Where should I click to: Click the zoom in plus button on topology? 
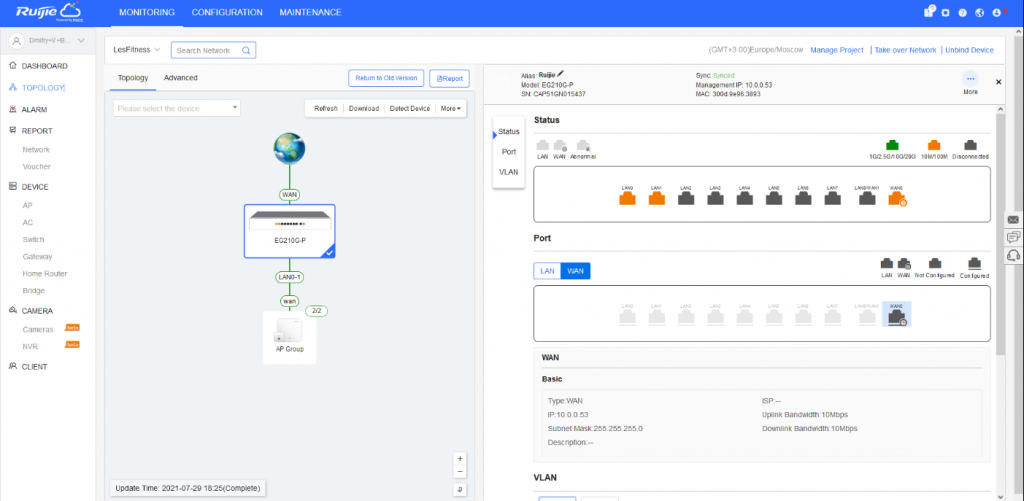(460, 458)
